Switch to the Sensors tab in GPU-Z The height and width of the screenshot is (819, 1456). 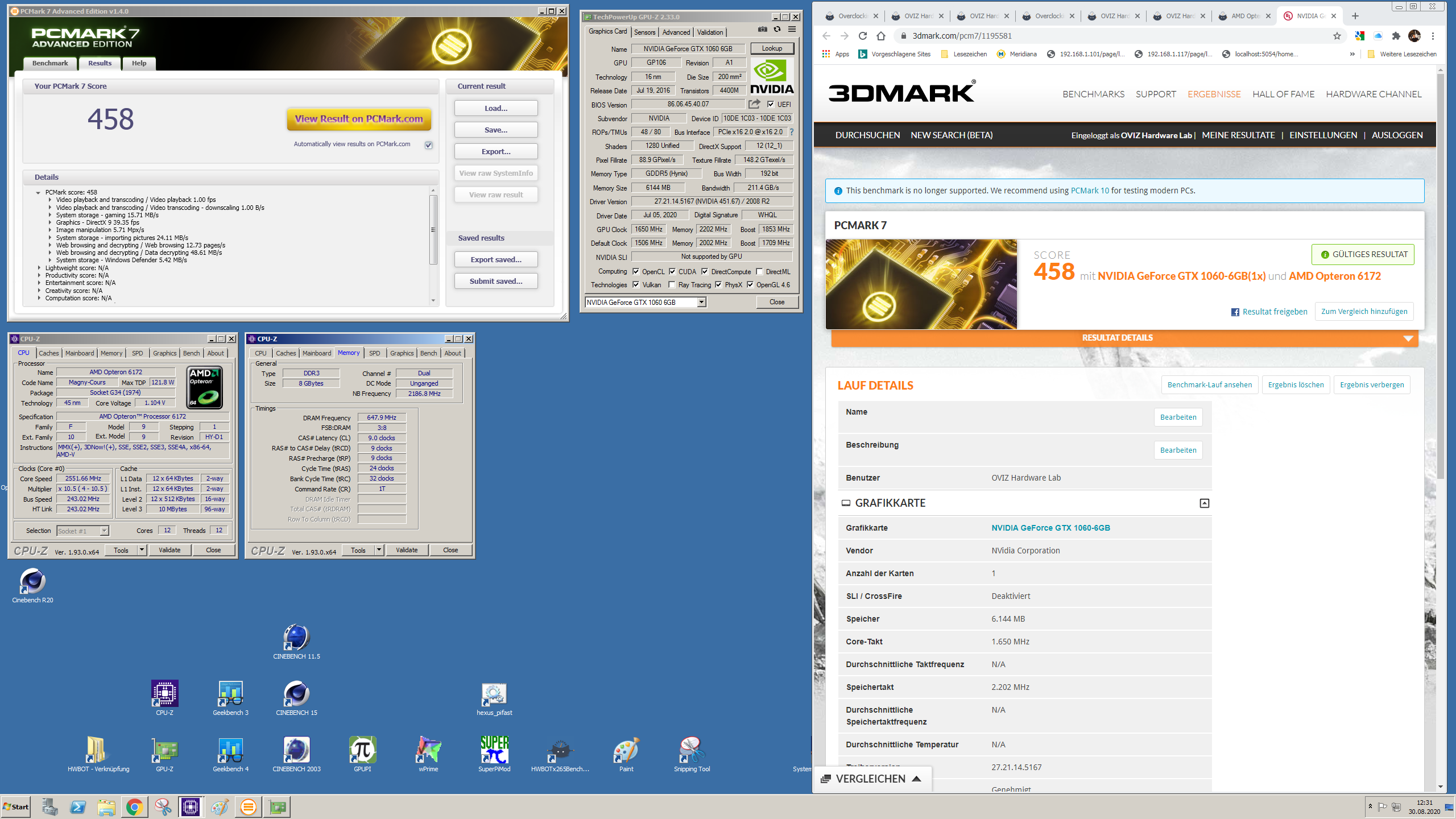[x=644, y=32]
